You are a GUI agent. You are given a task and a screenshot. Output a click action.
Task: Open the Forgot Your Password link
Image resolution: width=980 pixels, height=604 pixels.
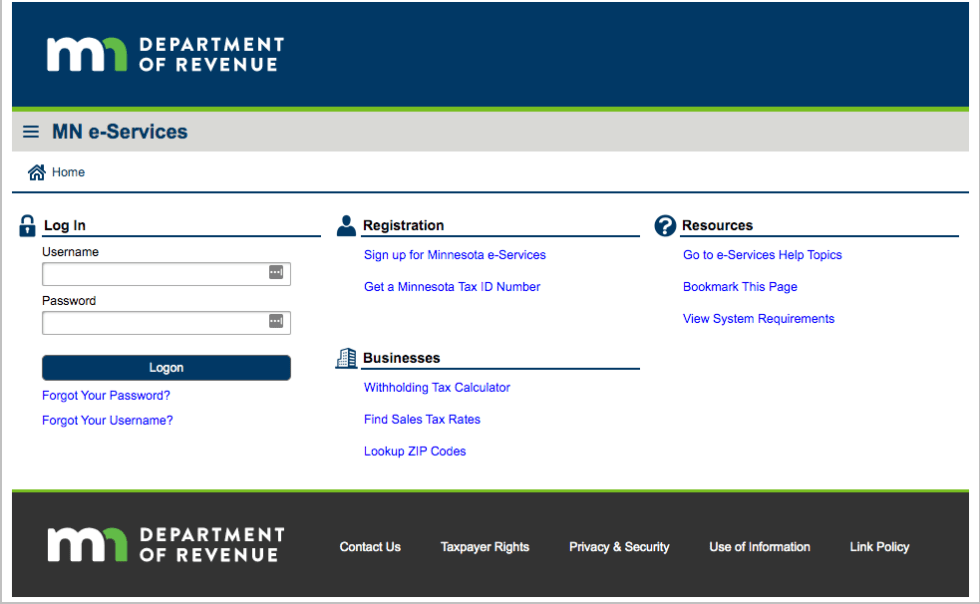(105, 395)
